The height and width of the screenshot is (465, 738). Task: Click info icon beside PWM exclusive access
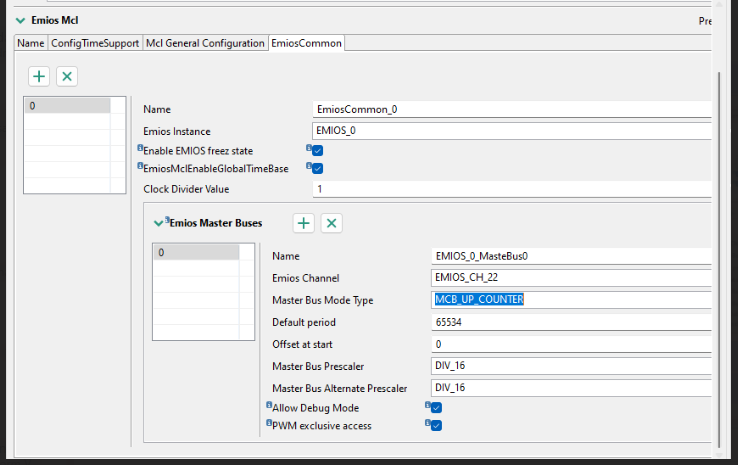pos(269,424)
